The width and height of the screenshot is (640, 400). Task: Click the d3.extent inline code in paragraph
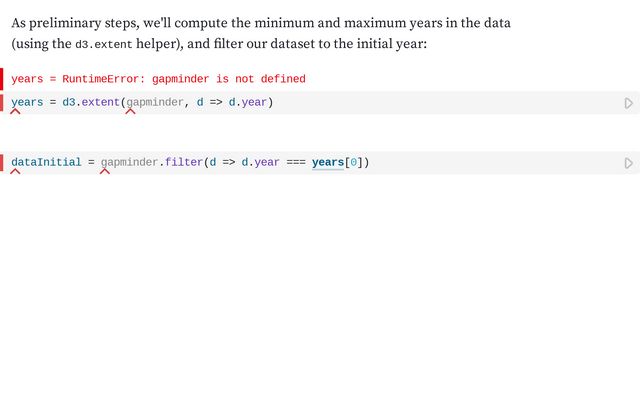102,45
